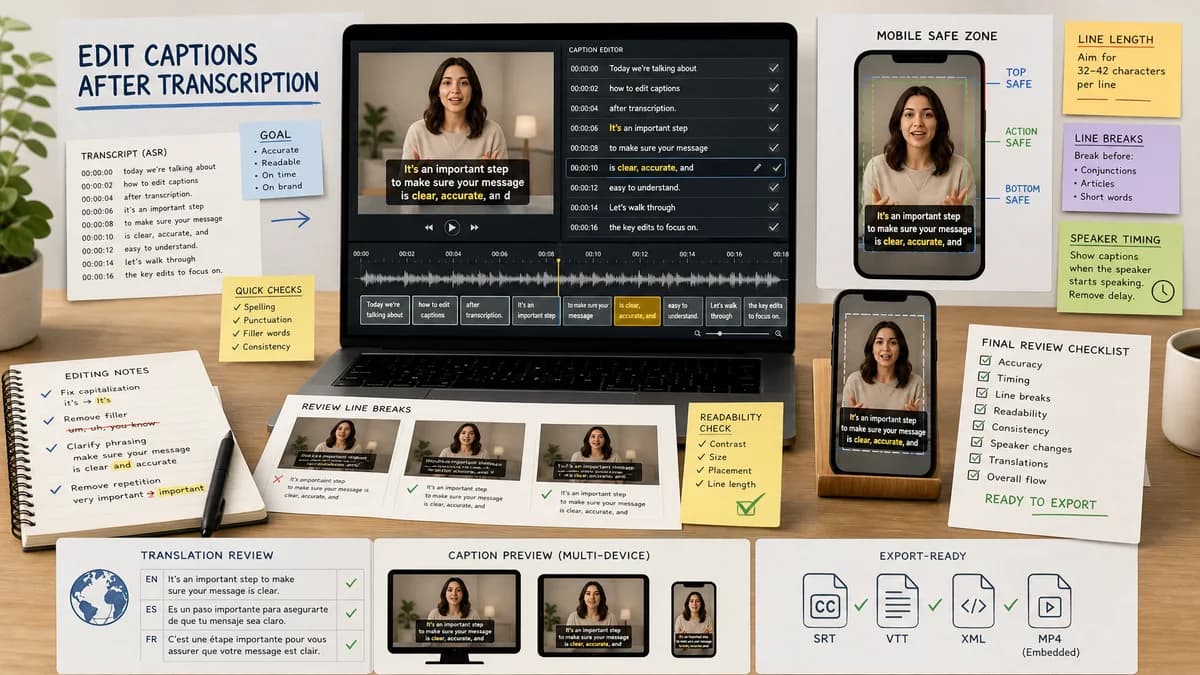Click the 00:00:12 timestamp in Caption Editor
1200x675 pixels.
(x=584, y=188)
